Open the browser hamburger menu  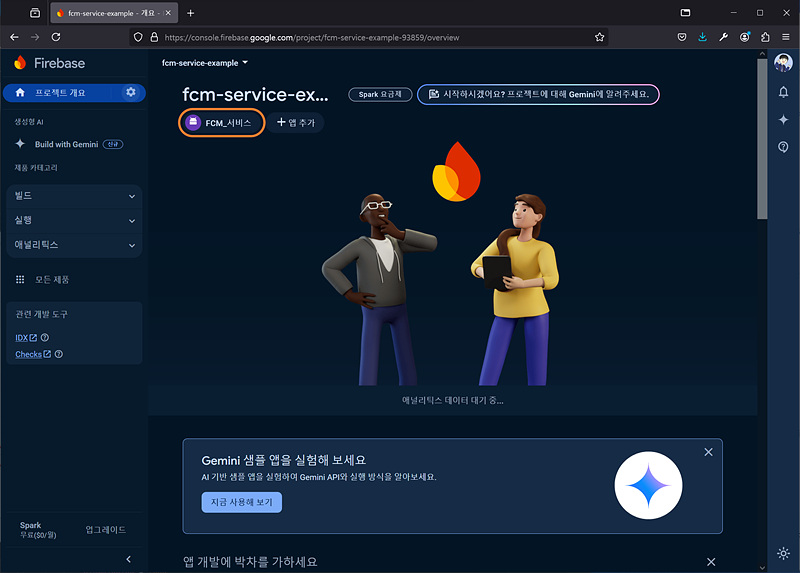(786, 37)
